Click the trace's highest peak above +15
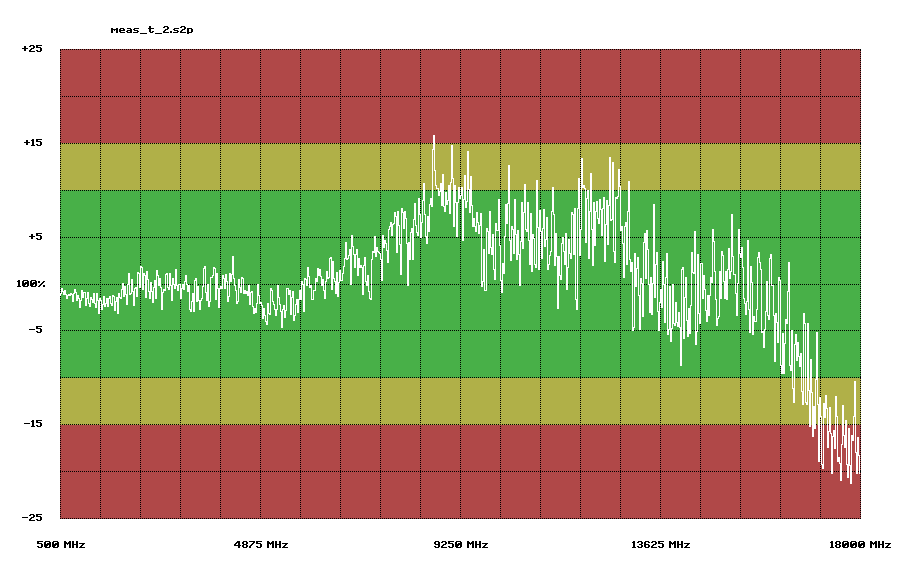 point(434,137)
